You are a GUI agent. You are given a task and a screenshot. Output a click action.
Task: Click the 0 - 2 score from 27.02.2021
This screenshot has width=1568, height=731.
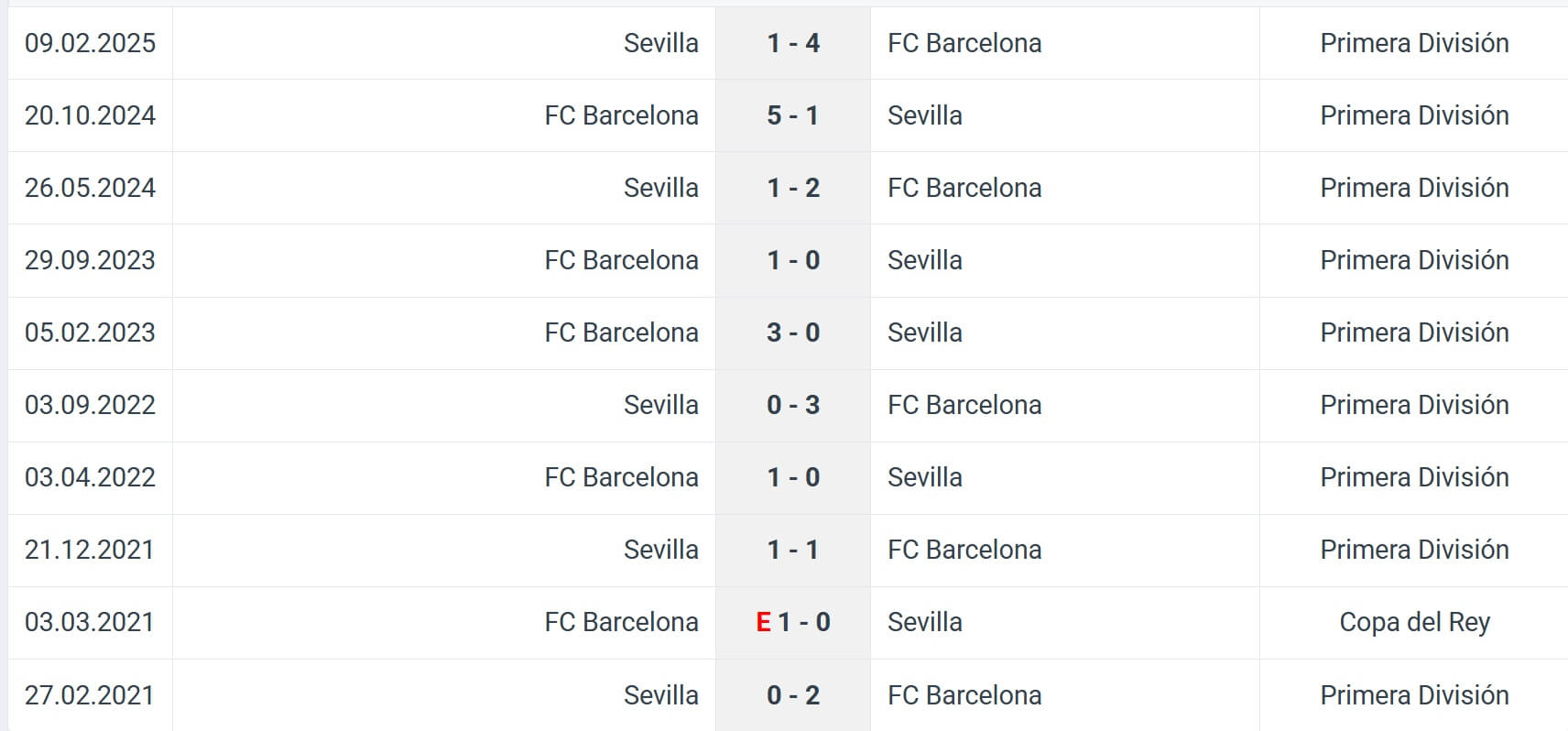[793, 695]
